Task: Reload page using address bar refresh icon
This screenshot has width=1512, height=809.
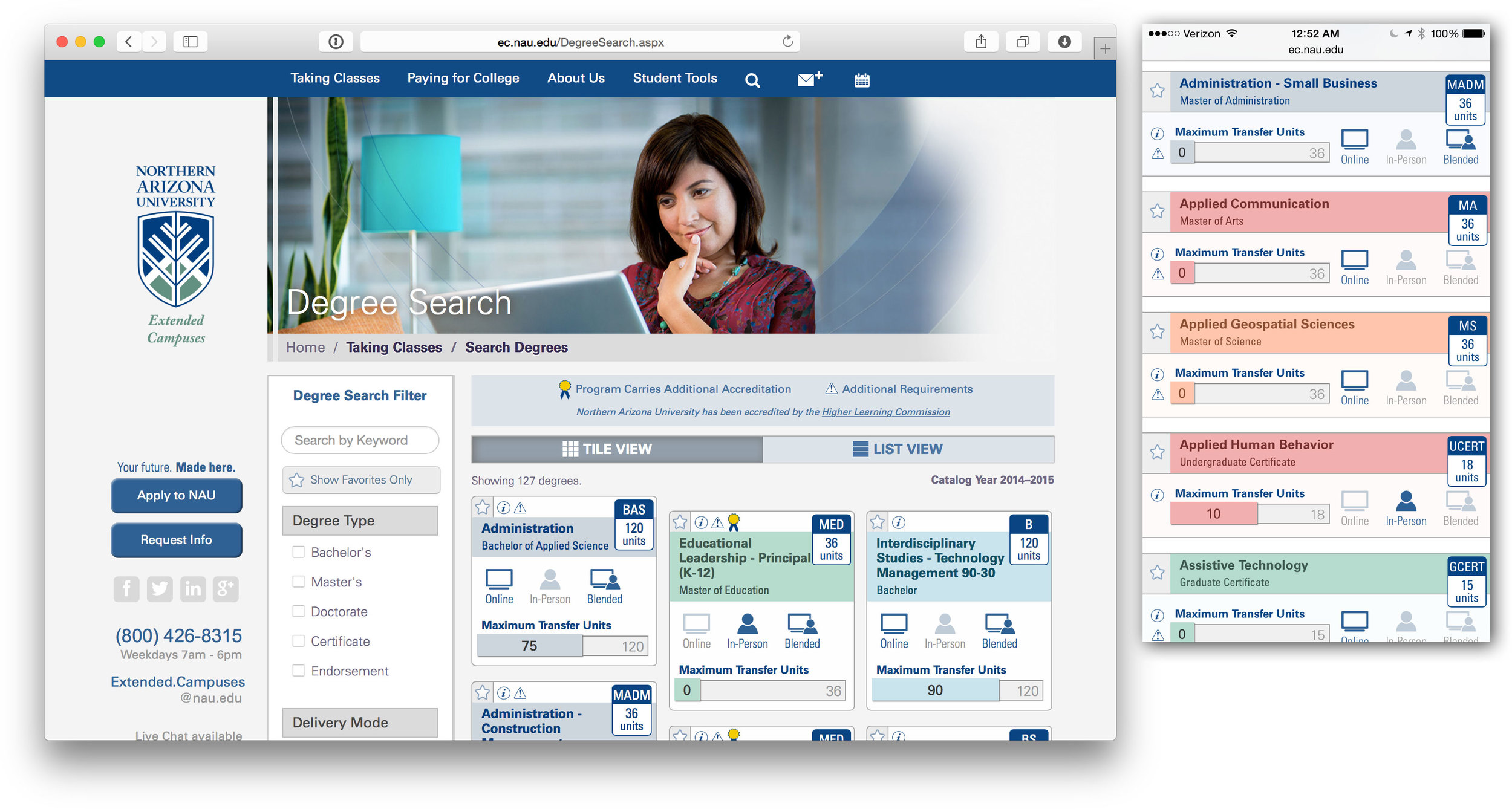Action: tap(787, 42)
